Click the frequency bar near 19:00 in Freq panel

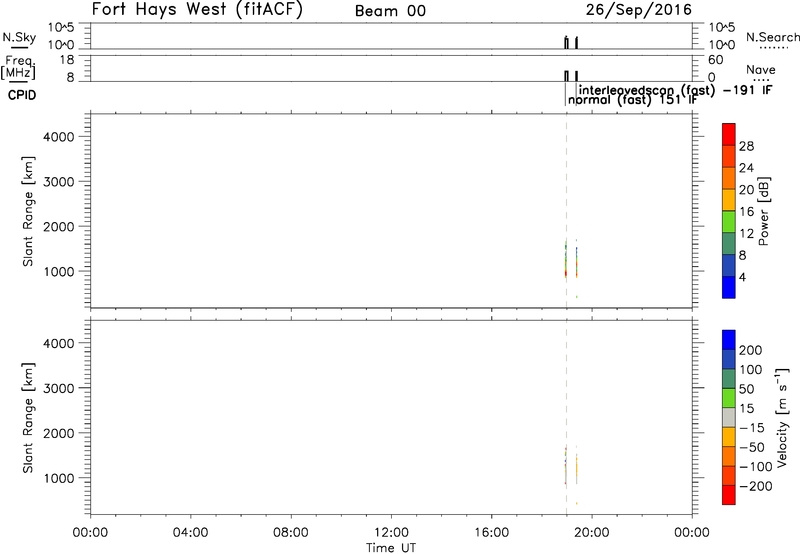click(x=566, y=75)
